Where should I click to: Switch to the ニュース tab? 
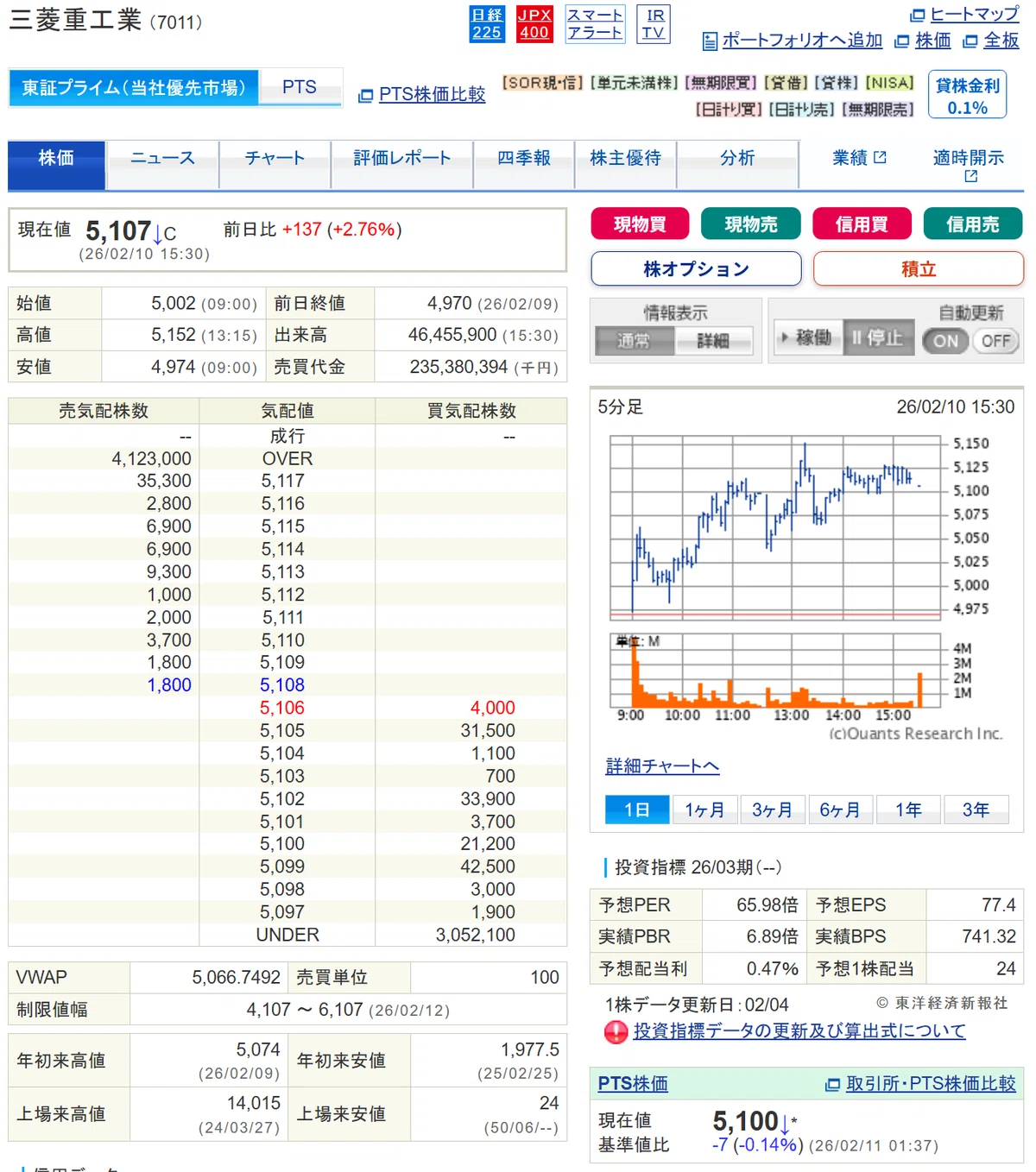click(x=162, y=164)
